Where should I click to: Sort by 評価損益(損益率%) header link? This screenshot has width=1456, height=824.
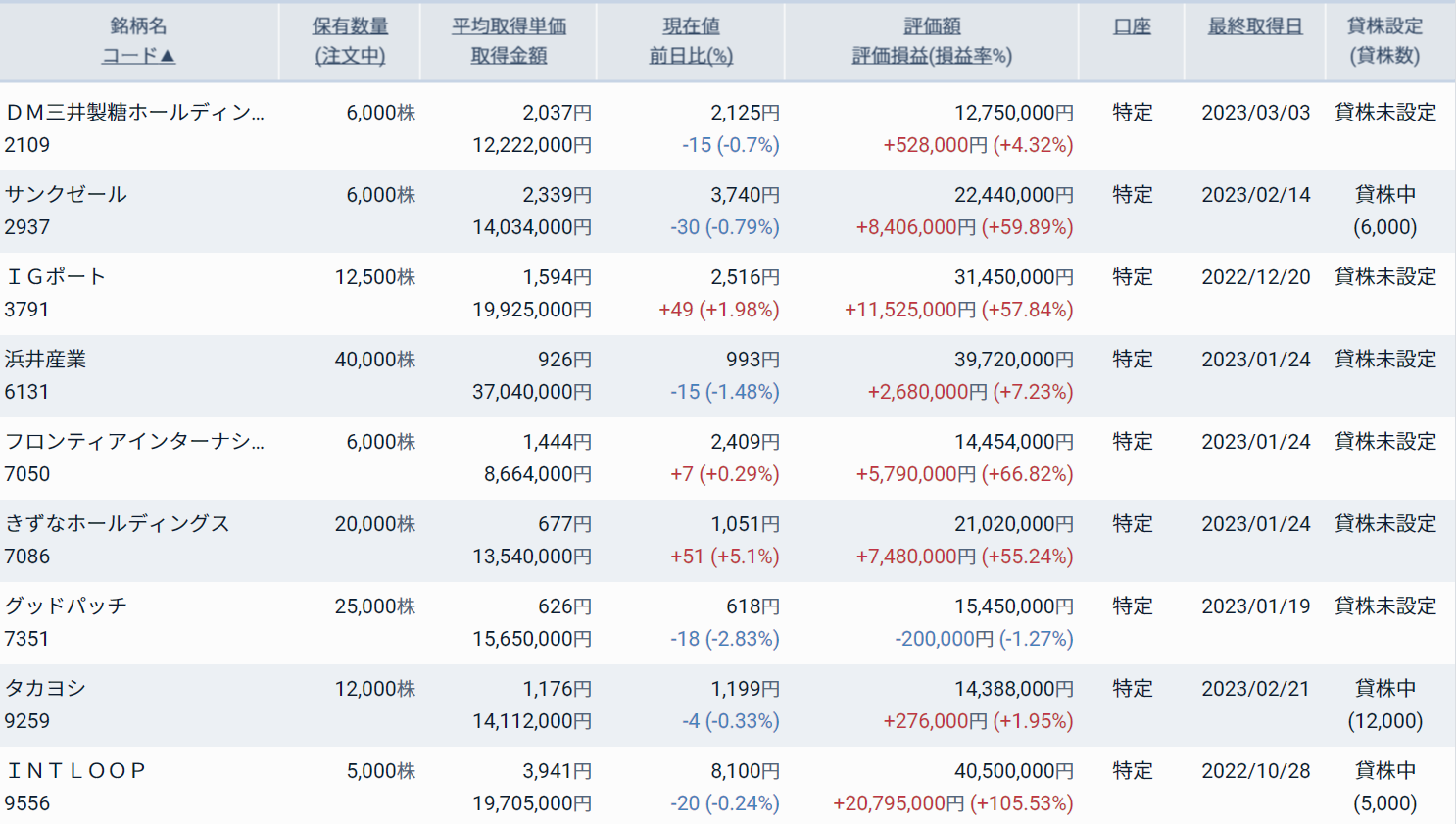932,56
